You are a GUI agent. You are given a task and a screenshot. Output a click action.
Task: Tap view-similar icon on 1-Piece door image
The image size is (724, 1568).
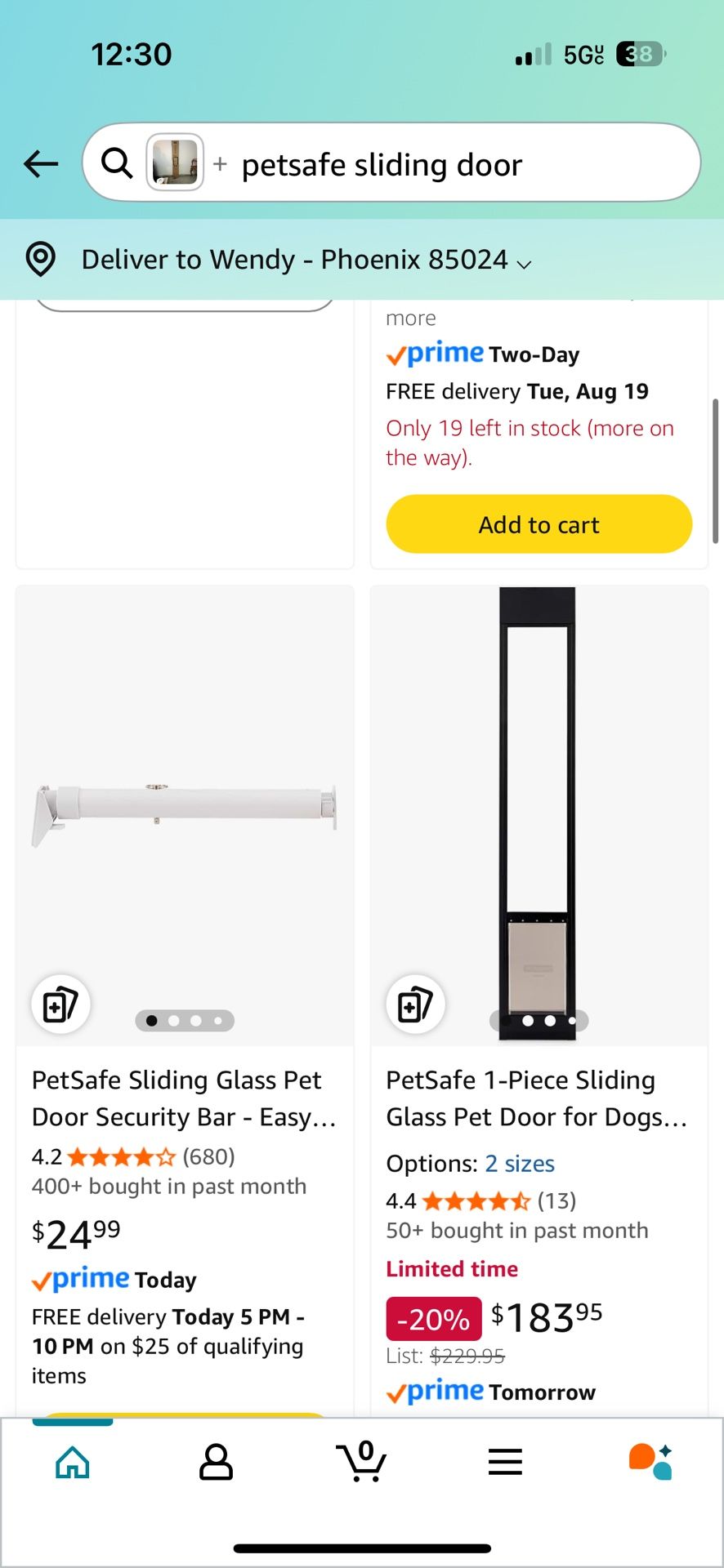click(415, 1004)
